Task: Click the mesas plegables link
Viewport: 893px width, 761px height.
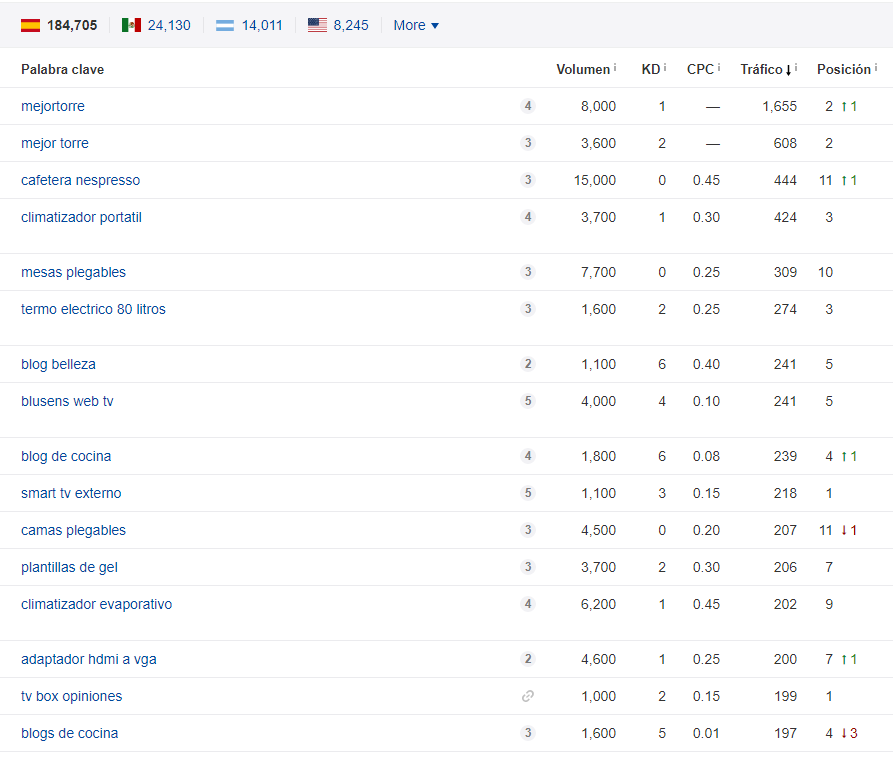Action: [x=73, y=272]
